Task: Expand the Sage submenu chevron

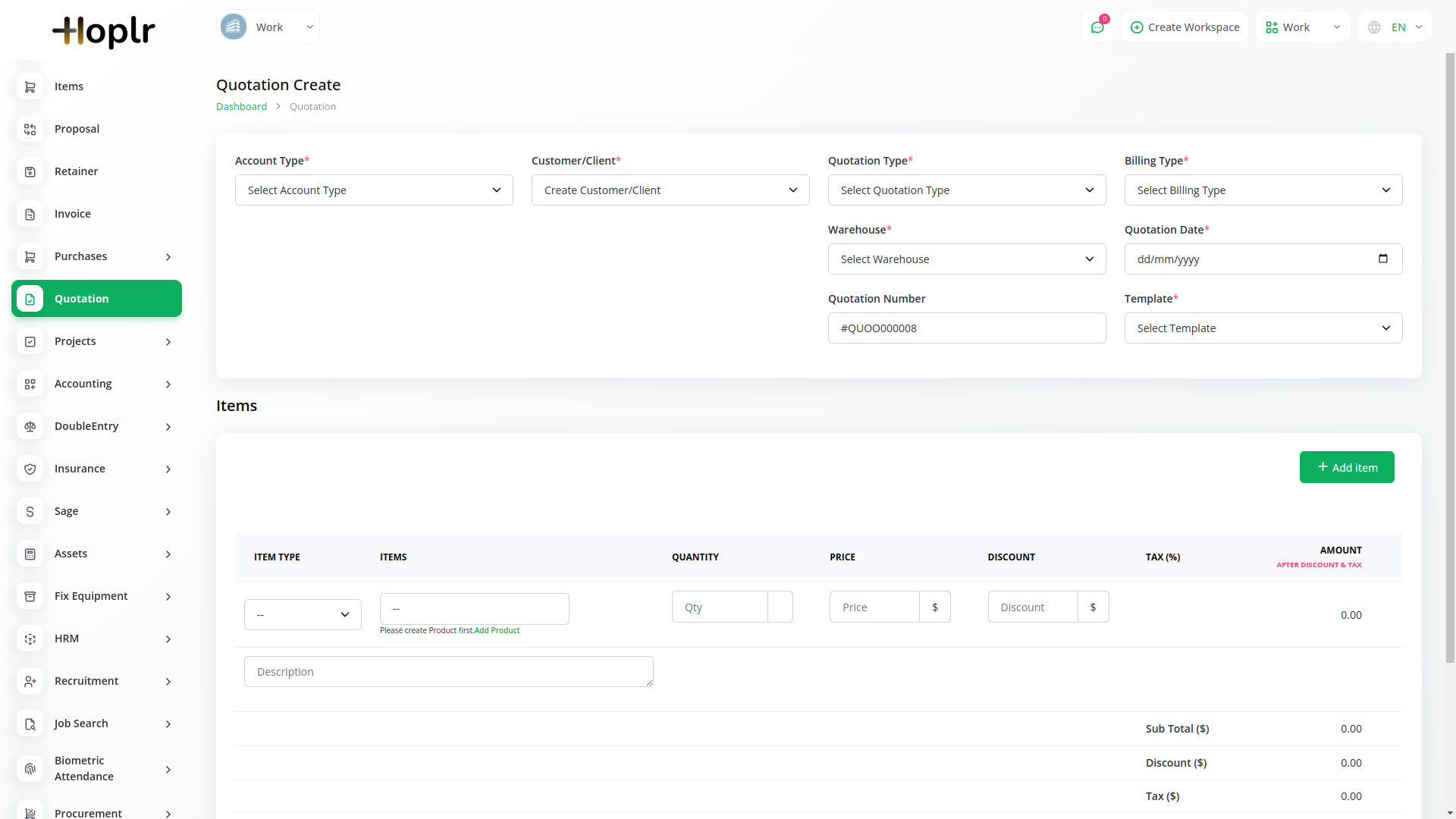Action: pyautogui.click(x=168, y=512)
